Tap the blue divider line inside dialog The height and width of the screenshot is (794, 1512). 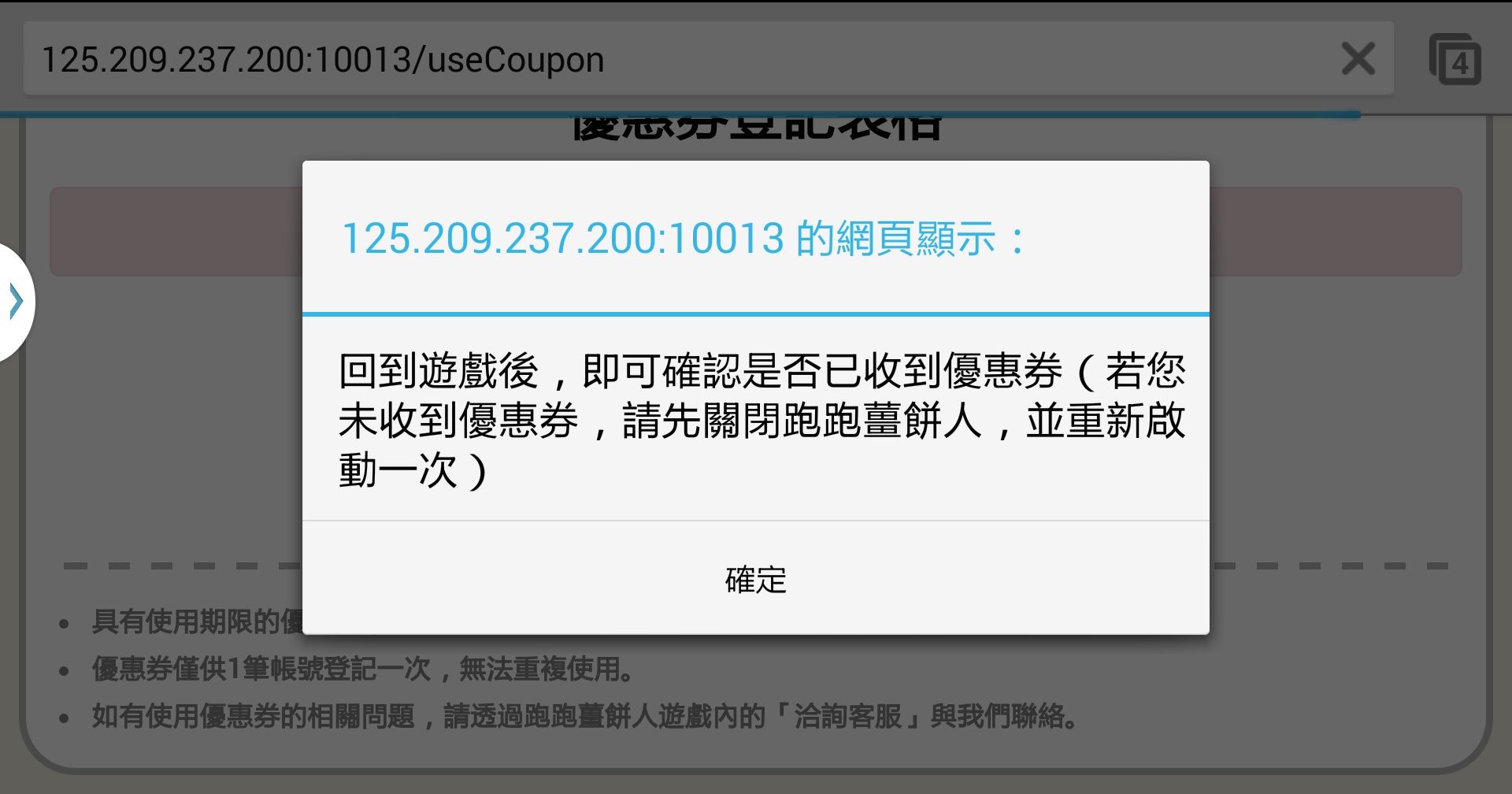pyautogui.click(x=756, y=314)
